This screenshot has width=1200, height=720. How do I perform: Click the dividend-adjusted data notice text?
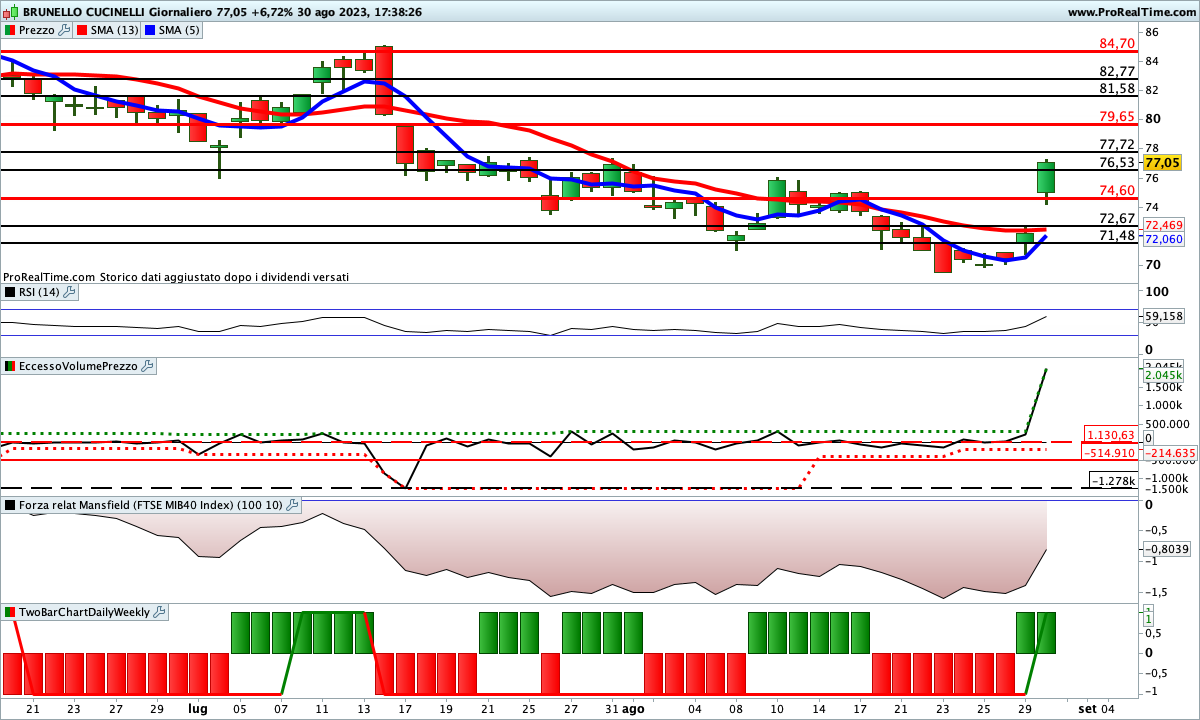(x=177, y=276)
